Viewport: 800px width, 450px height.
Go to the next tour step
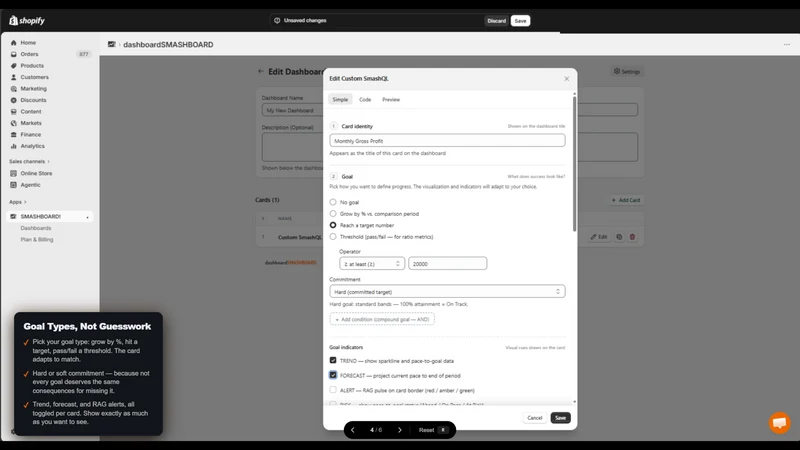(x=399, y=430)
